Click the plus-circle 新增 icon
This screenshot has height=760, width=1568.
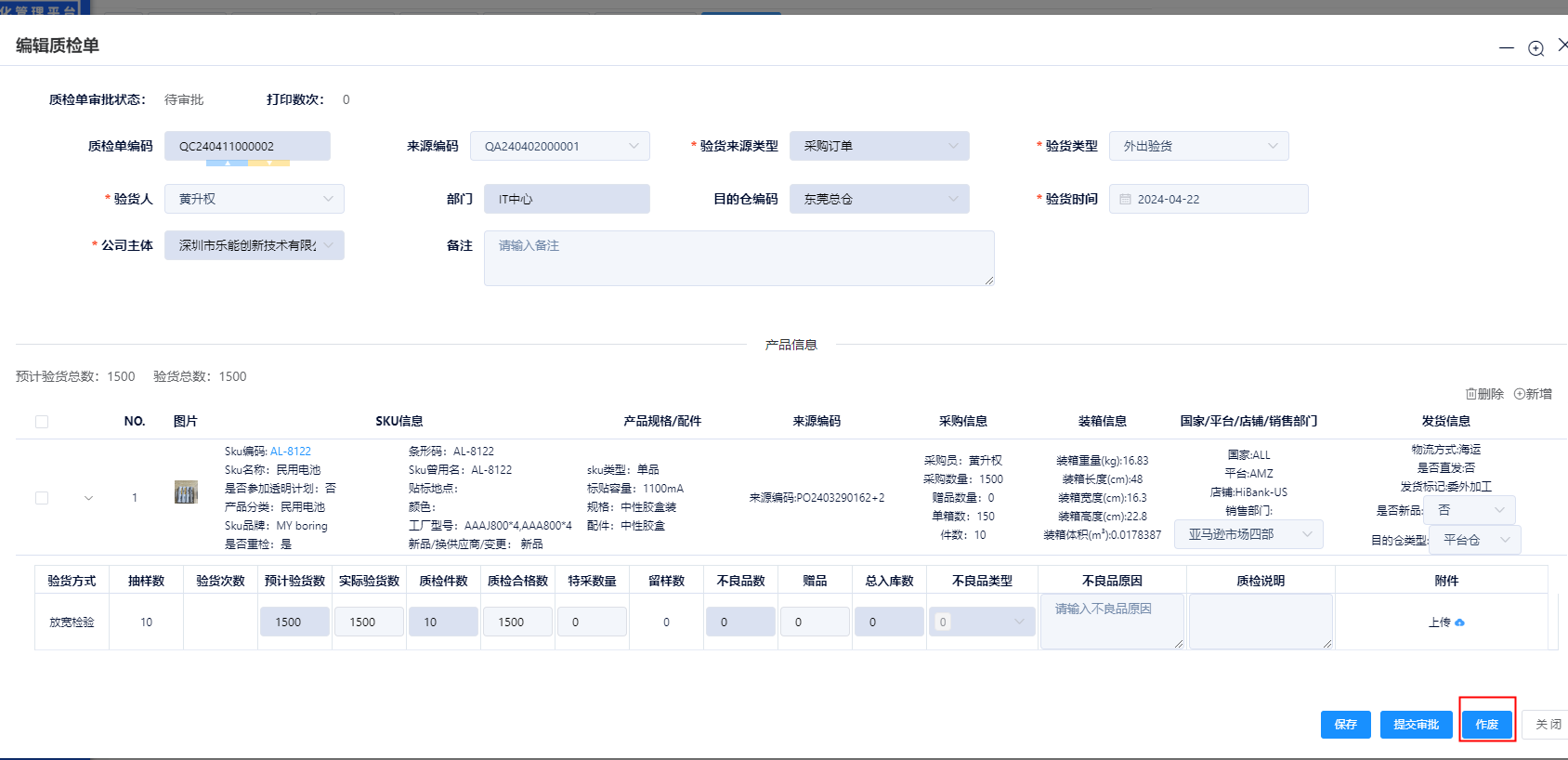point(1519,394)
